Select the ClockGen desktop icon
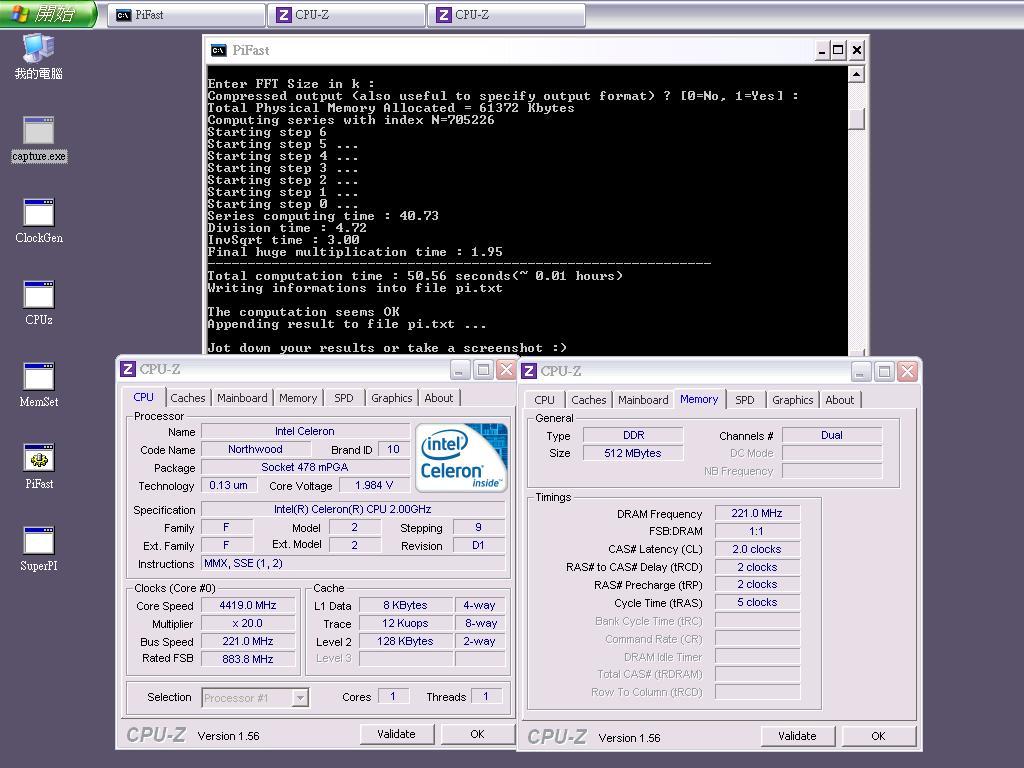Image resolution: width=1024 pixels, height=768 pixels. pos(39,221)
